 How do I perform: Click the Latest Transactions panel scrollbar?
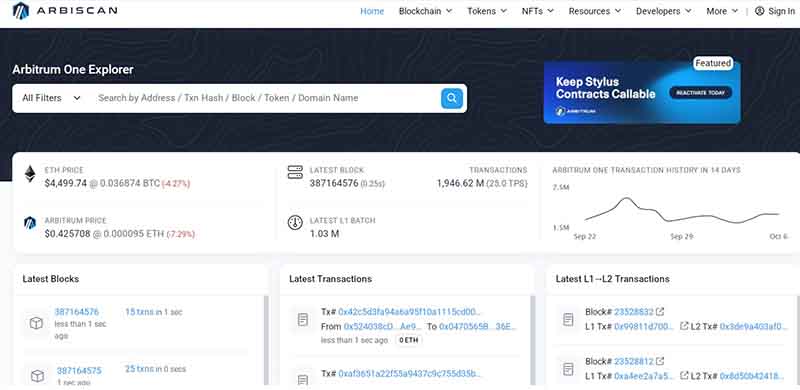[533, 340]
